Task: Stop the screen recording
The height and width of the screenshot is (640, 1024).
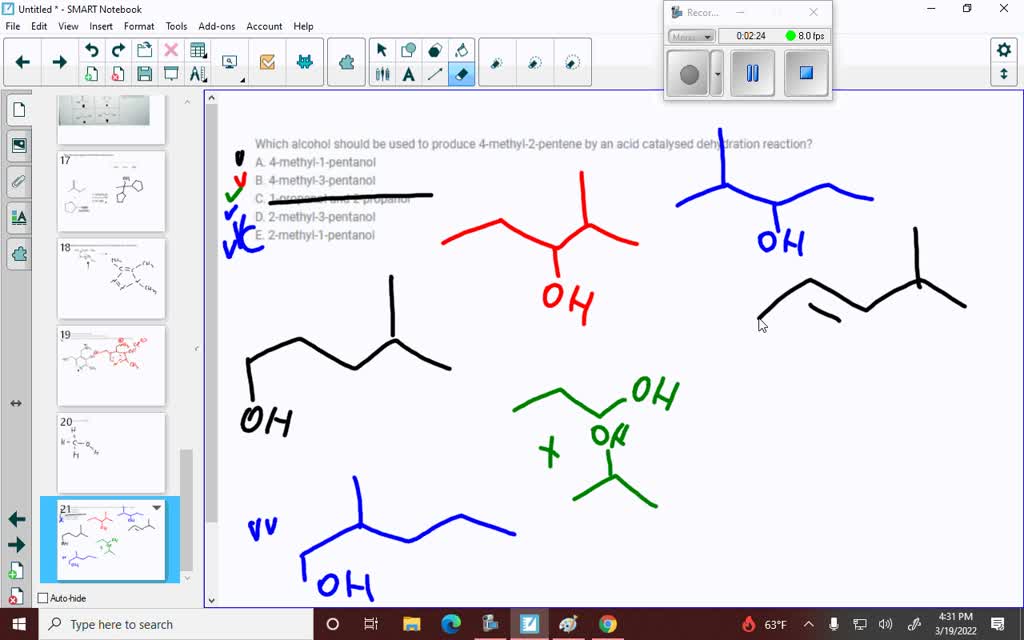Action: 806,73
